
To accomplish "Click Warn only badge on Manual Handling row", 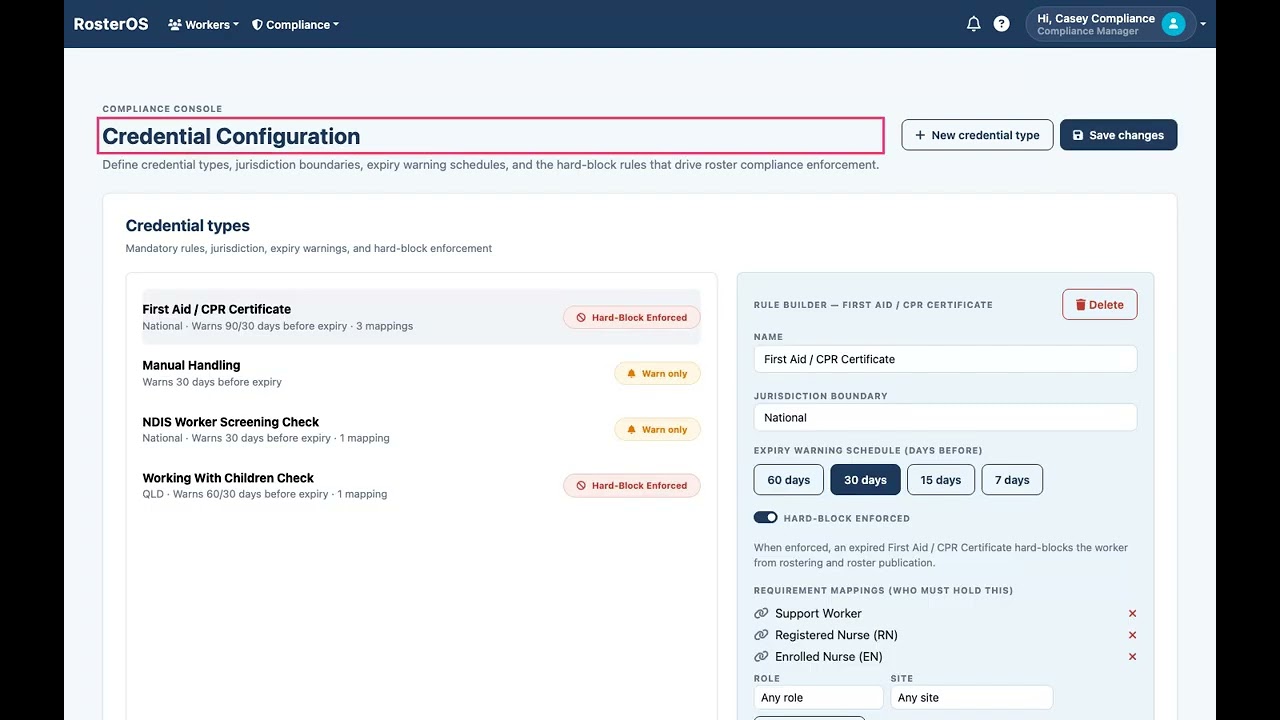I will (x=657, y=373).
